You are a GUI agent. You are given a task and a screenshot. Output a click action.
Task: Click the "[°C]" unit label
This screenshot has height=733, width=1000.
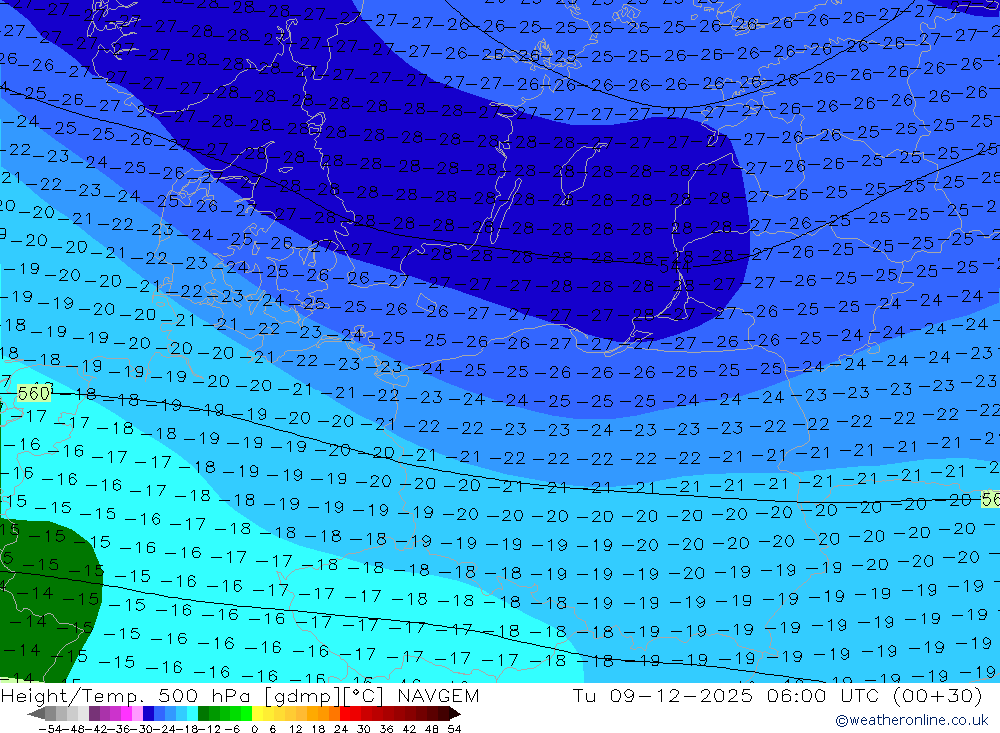364,696
